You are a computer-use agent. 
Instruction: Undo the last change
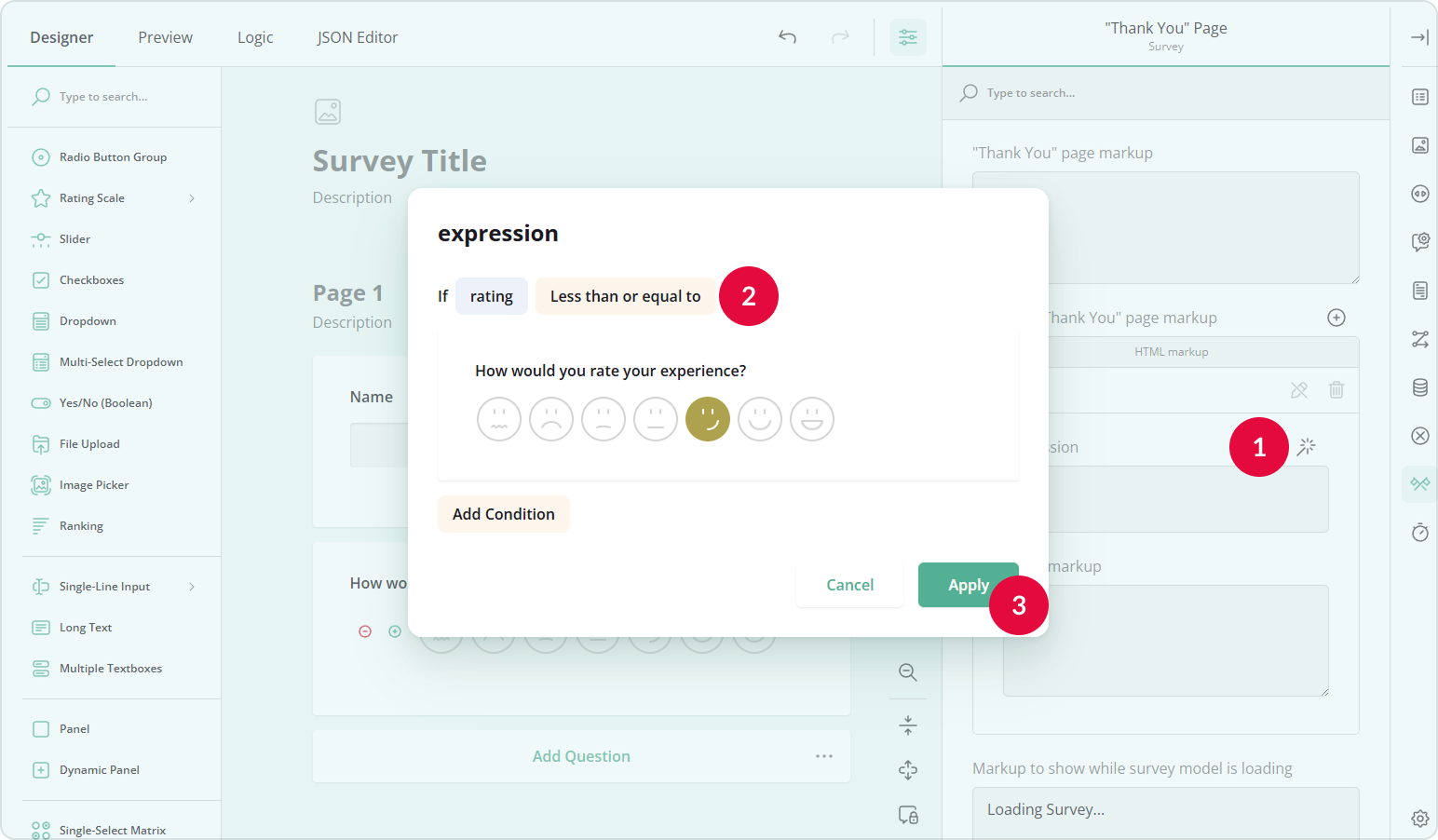point(786,37)
